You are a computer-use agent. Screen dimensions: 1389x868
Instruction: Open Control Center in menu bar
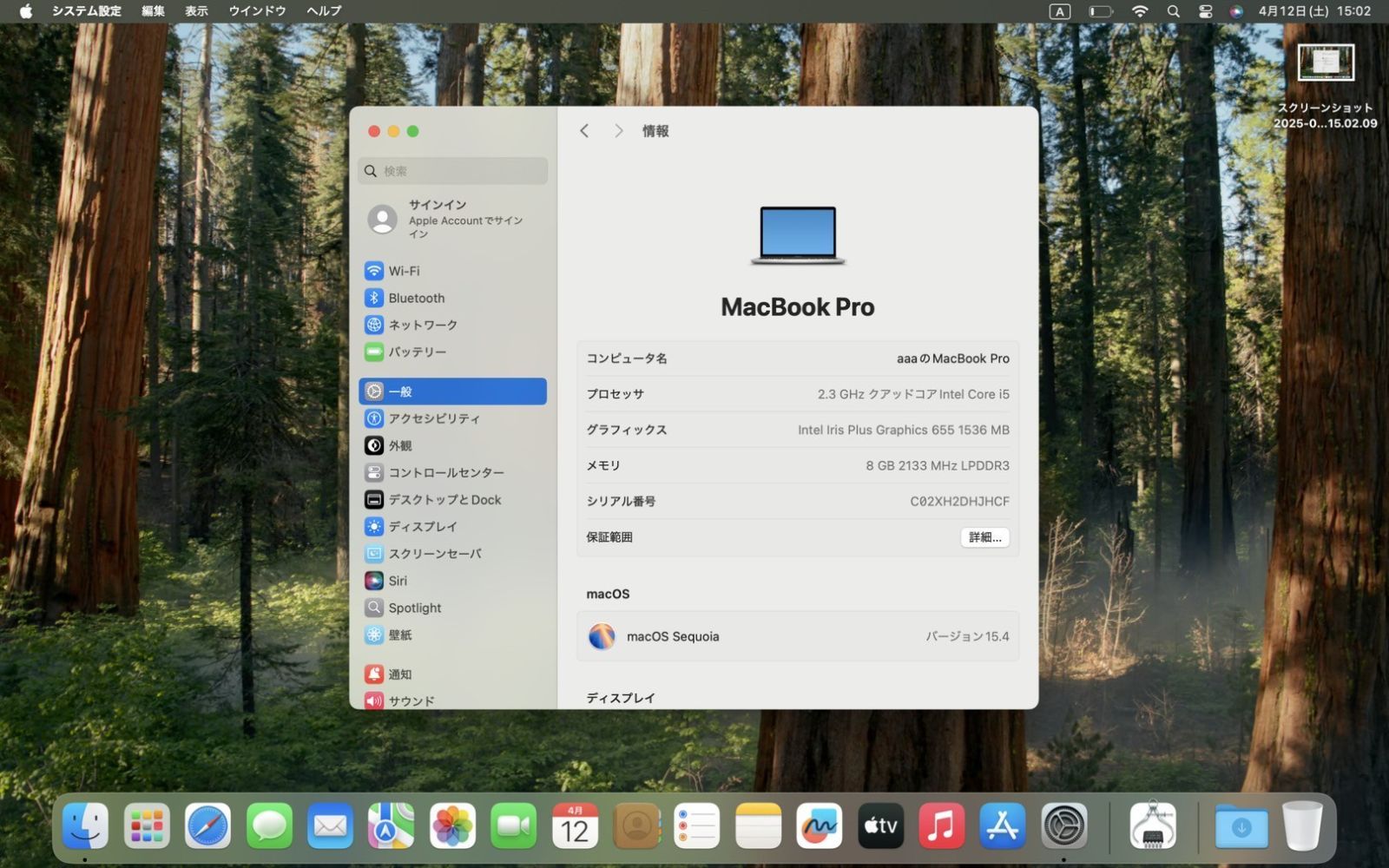[1205, 11]
